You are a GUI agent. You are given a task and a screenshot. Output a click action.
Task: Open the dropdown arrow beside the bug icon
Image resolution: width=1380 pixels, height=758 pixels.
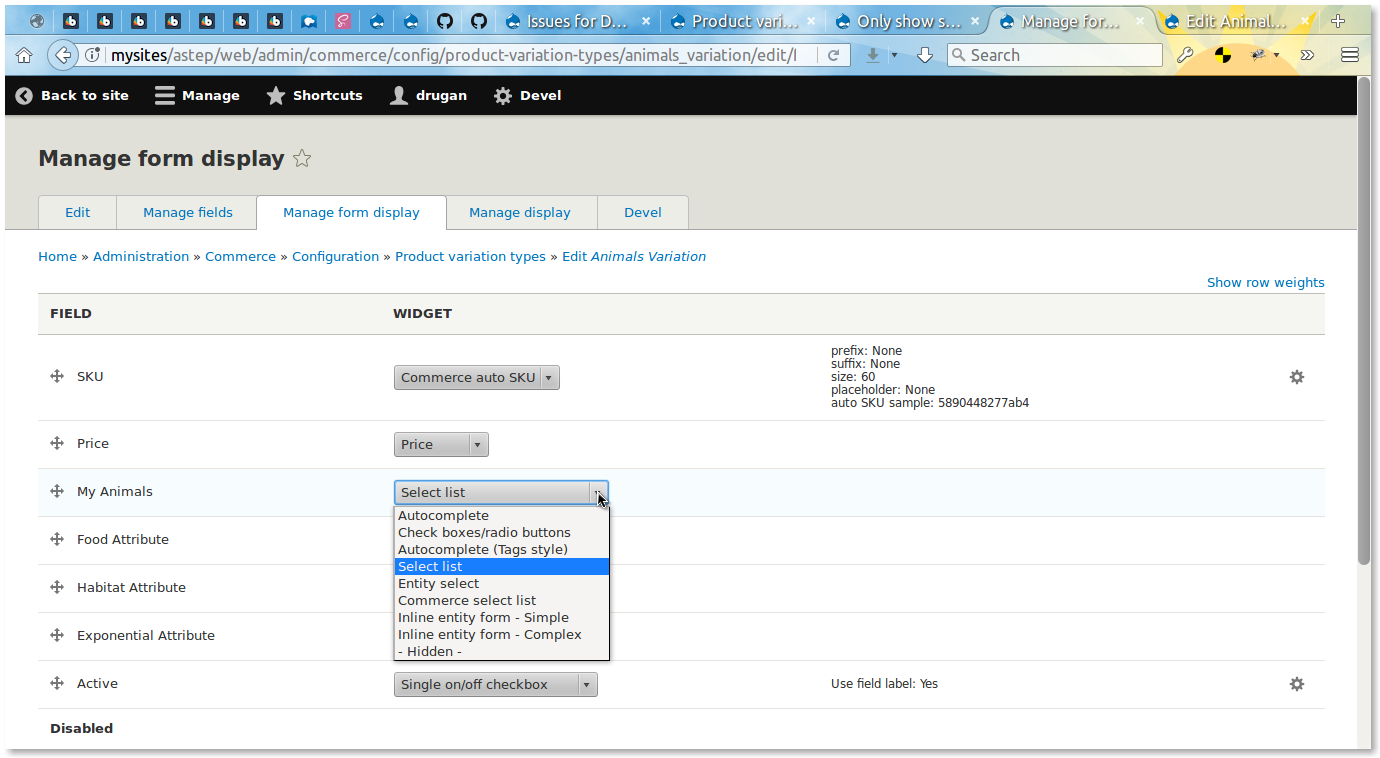1276,55
